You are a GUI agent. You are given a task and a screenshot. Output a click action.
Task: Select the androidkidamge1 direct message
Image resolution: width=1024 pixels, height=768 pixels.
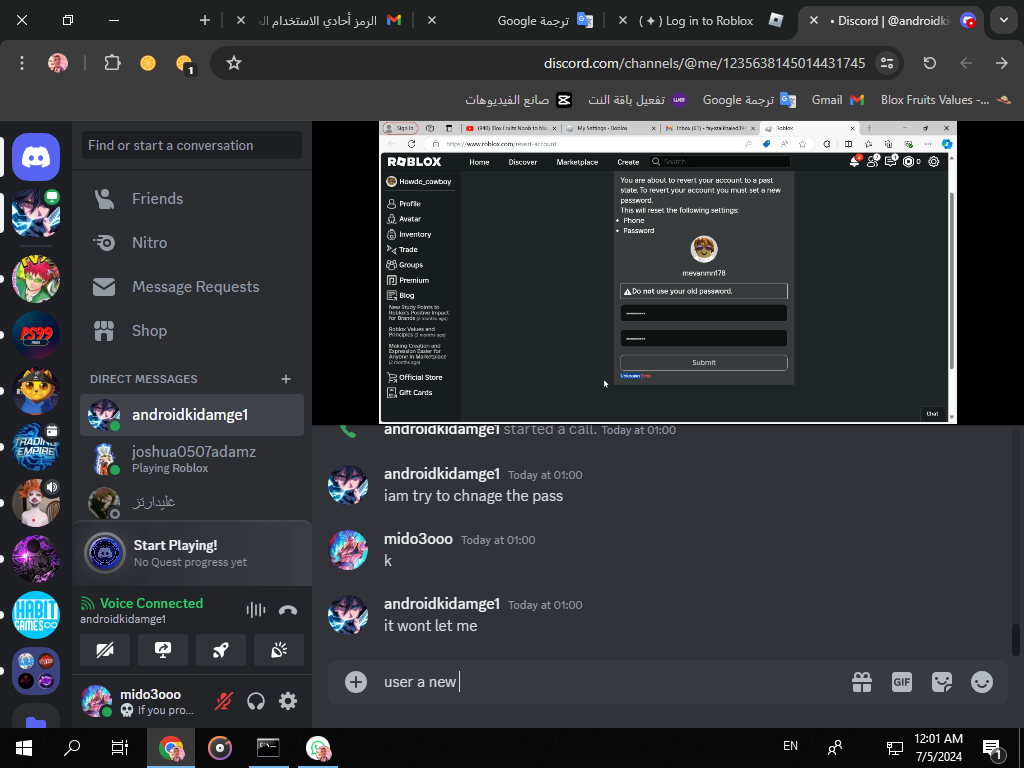pos(192,415)
